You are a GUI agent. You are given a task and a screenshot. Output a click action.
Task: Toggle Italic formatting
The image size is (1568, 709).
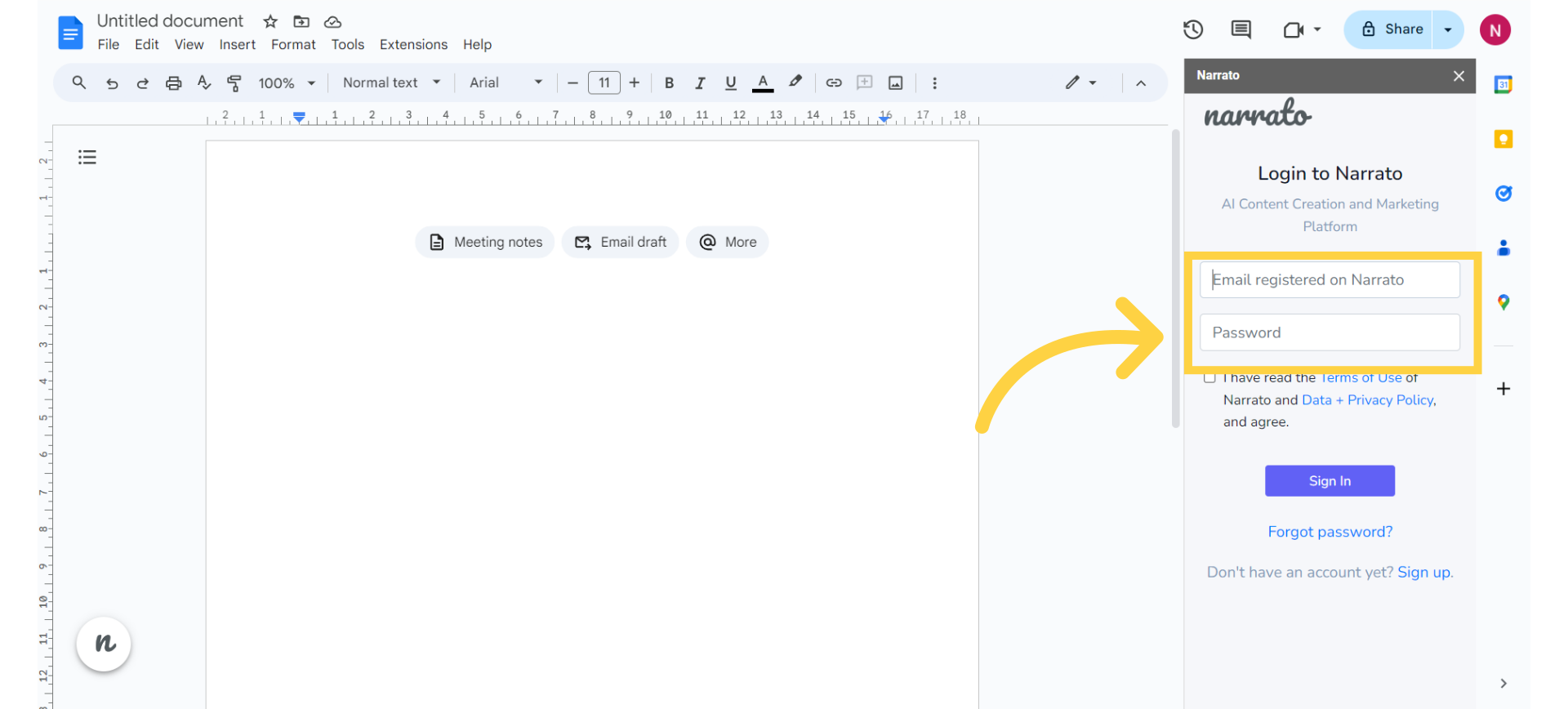(x=700, y=82)
